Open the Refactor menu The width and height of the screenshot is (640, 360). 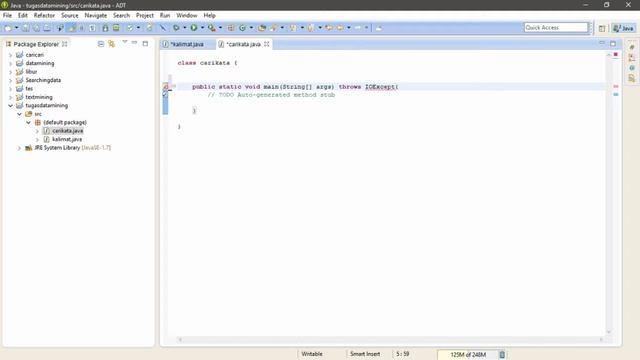pyautogui.click(x=44, y=16)
